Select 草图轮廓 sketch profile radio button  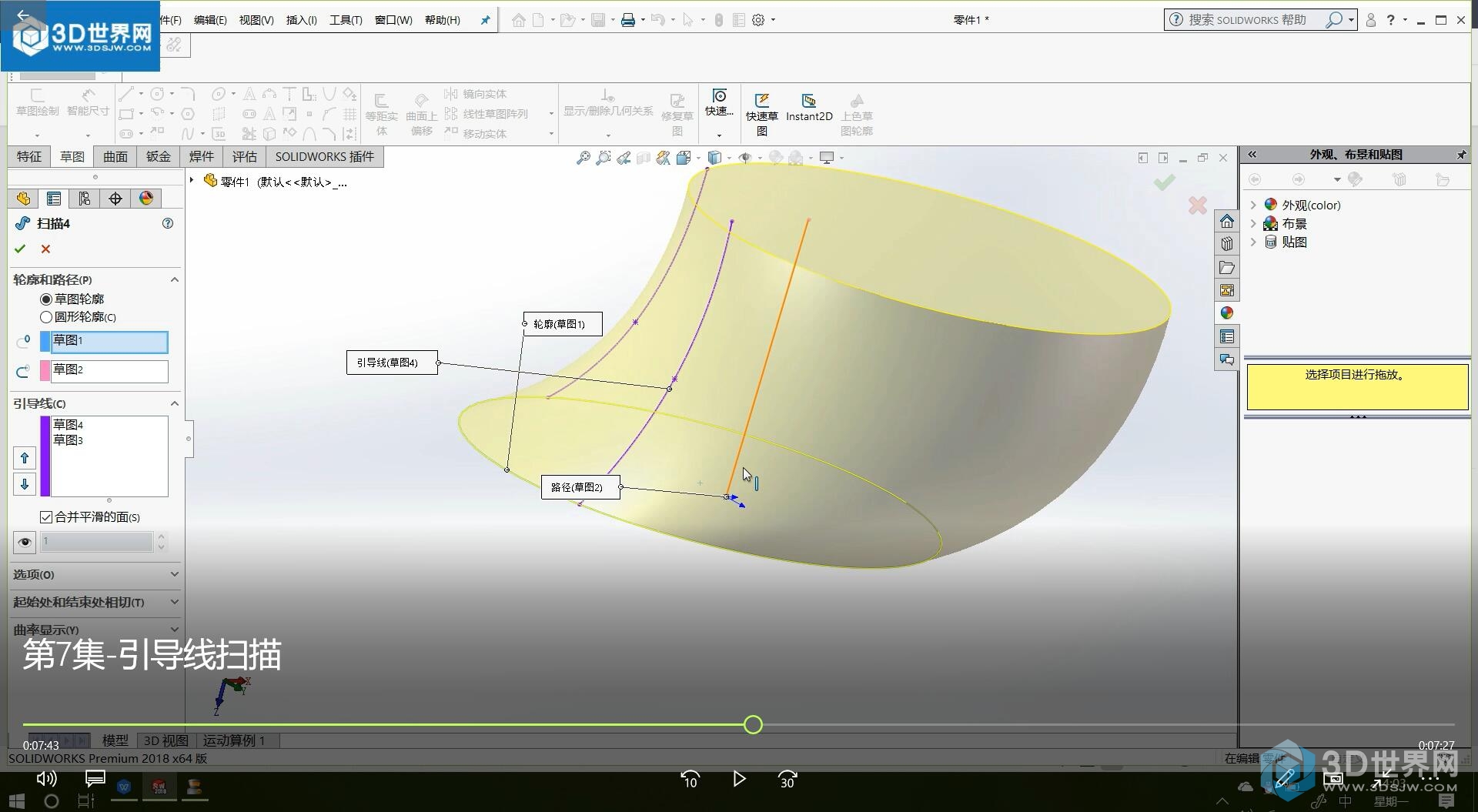click(x=46, y=299)
